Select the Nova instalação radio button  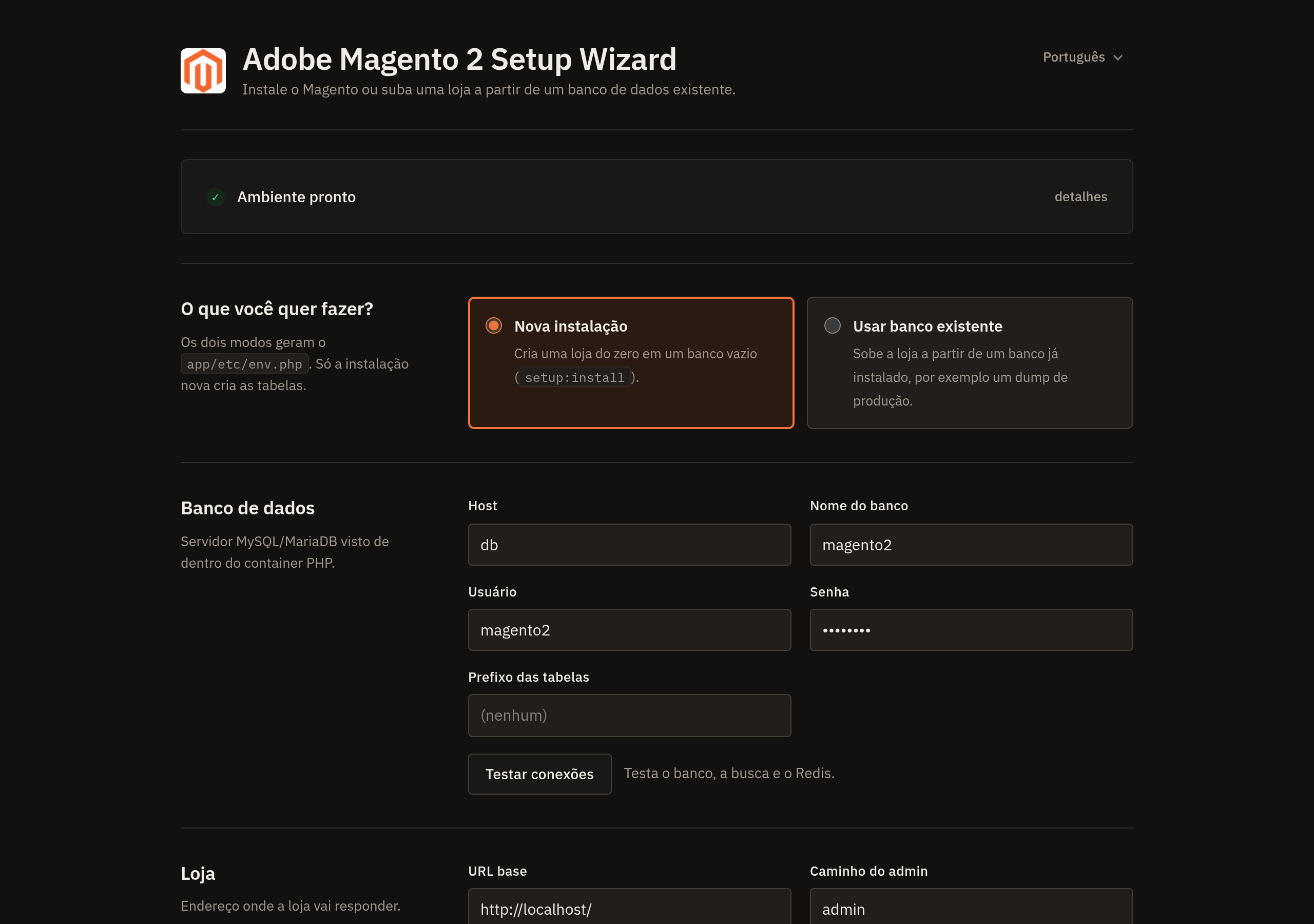493,326
